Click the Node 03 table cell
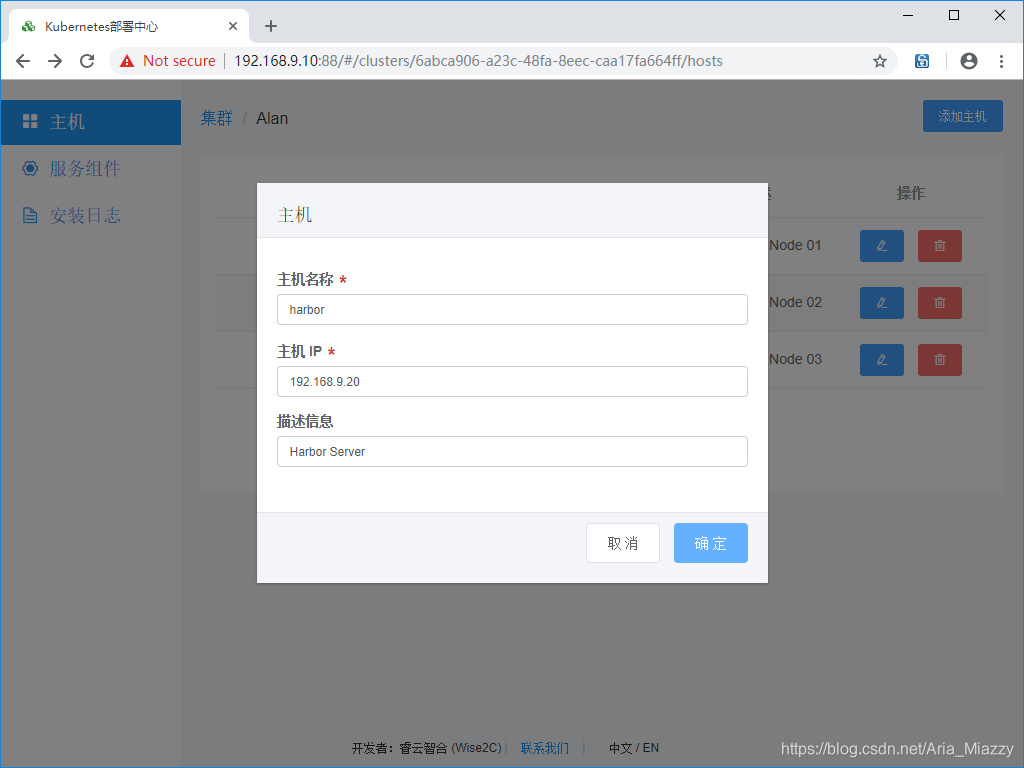 pyautogui.click(x=795, y=359)
